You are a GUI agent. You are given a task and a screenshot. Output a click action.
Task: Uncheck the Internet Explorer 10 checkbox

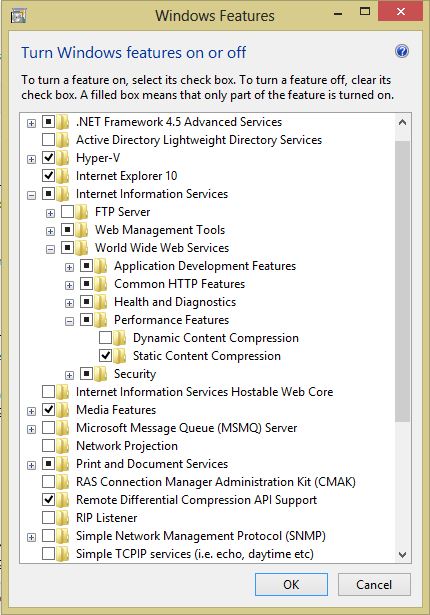tap(48, 175)
